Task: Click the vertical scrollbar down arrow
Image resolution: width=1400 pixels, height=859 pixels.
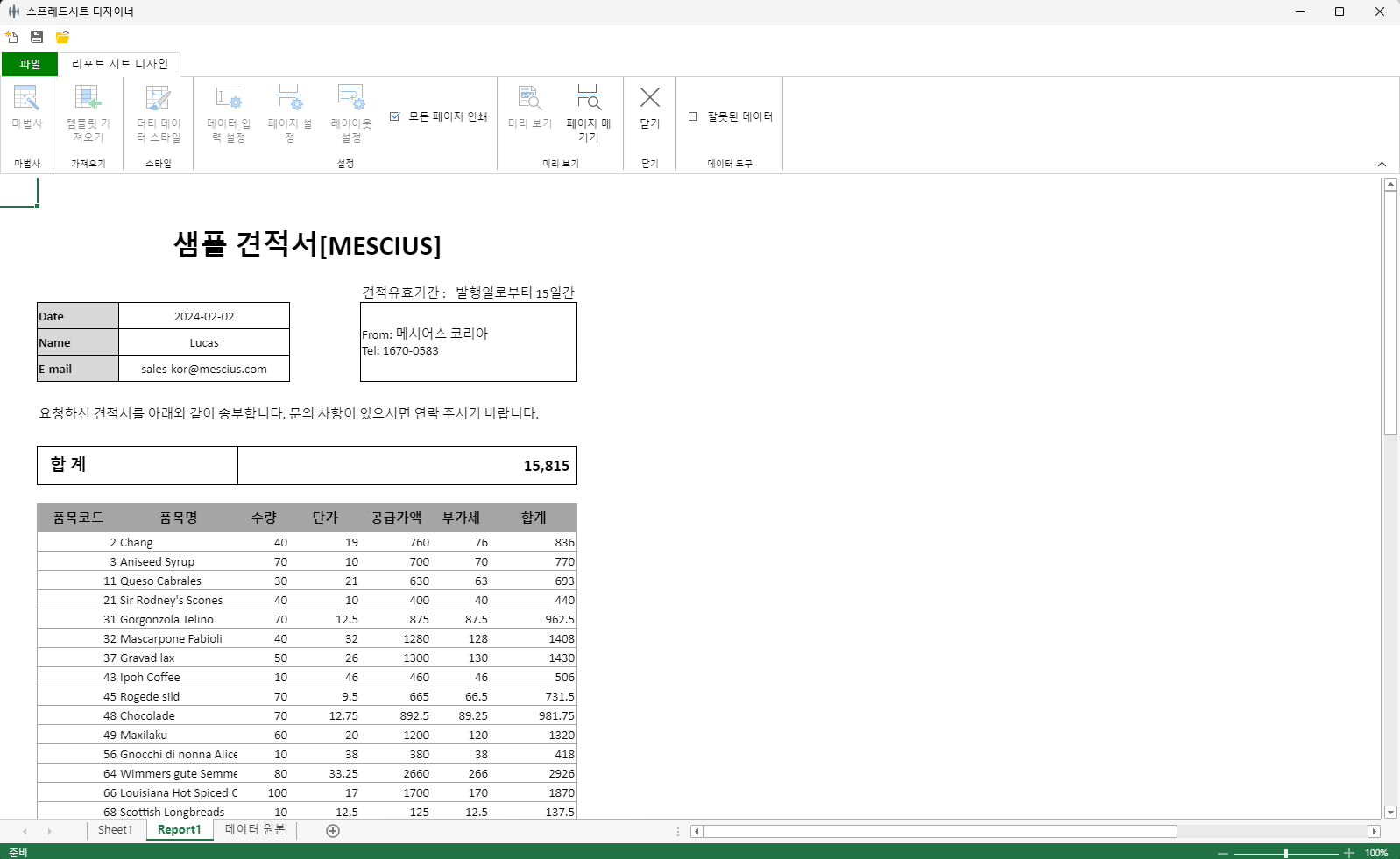Action: coord(1390,812)
